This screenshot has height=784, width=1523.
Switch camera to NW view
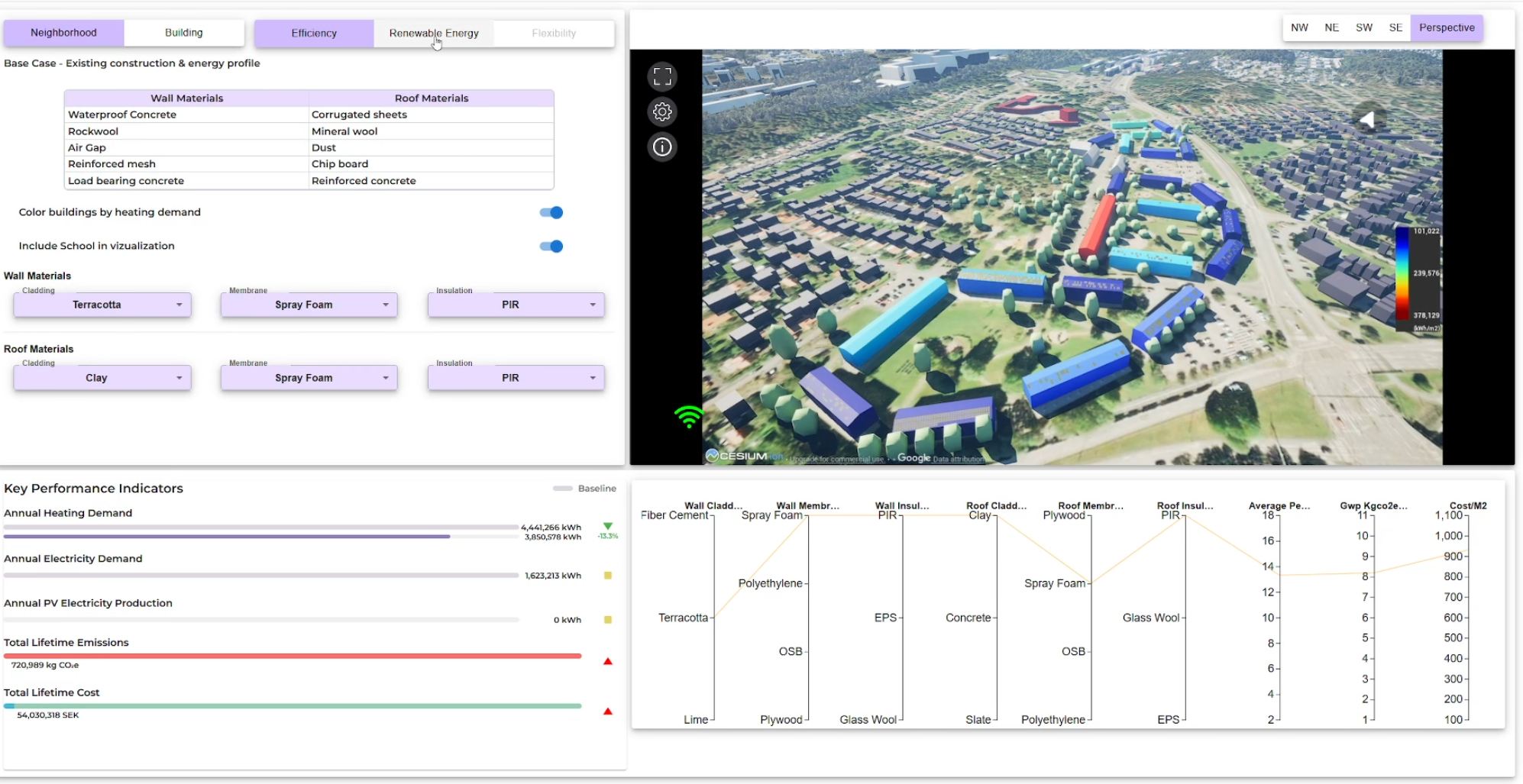click(x=1299, y=27)
